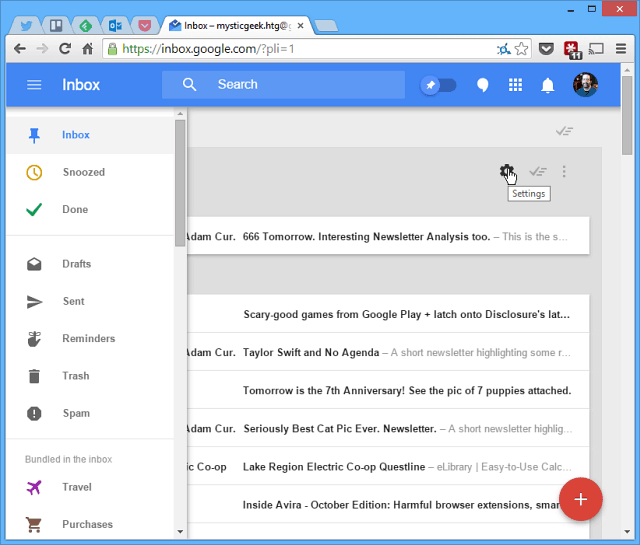
Task: Open the Travel bundle
Action: coord(90,487)
